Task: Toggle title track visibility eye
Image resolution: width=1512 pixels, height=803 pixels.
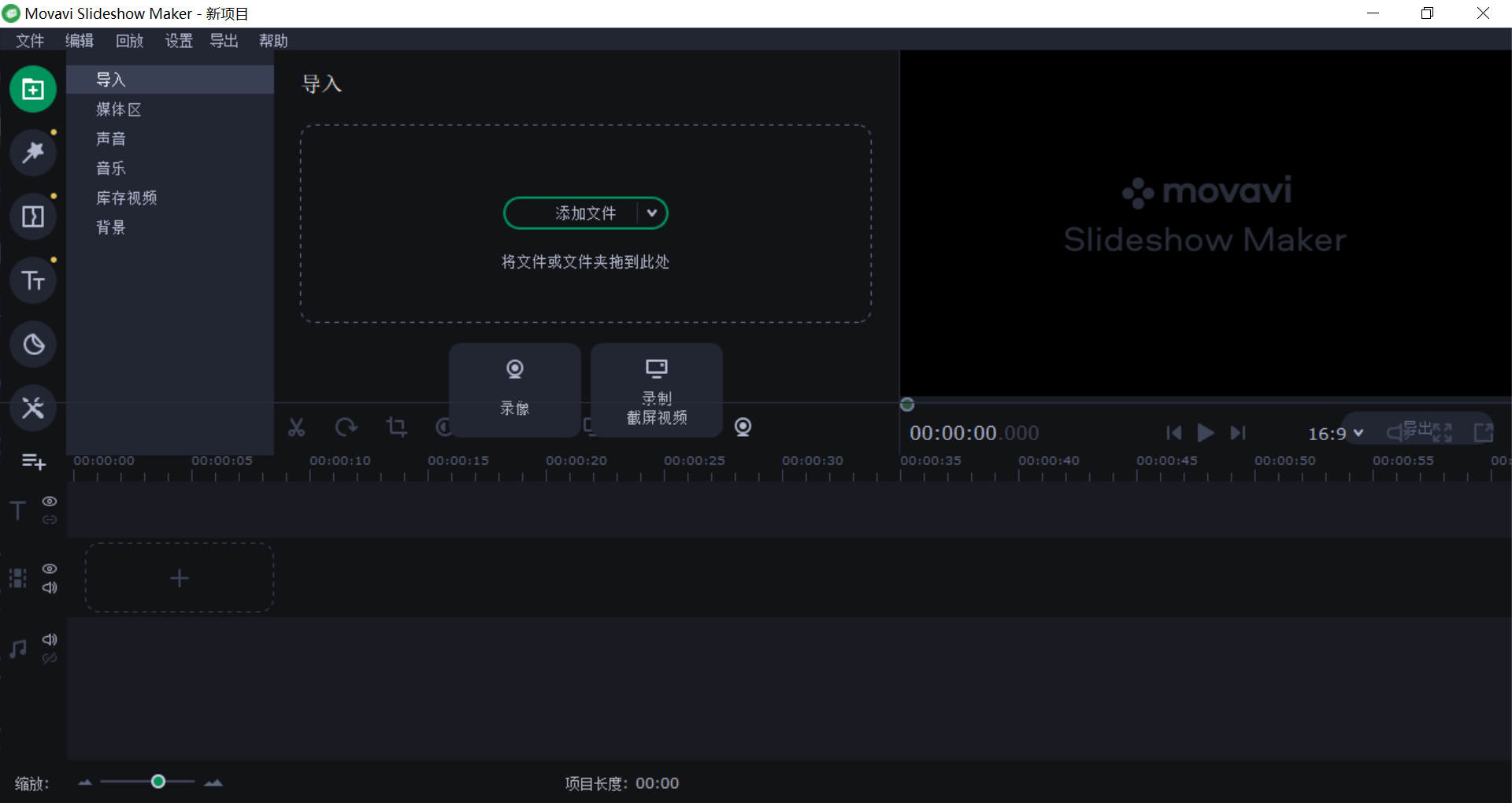Action: click(50, 501)
